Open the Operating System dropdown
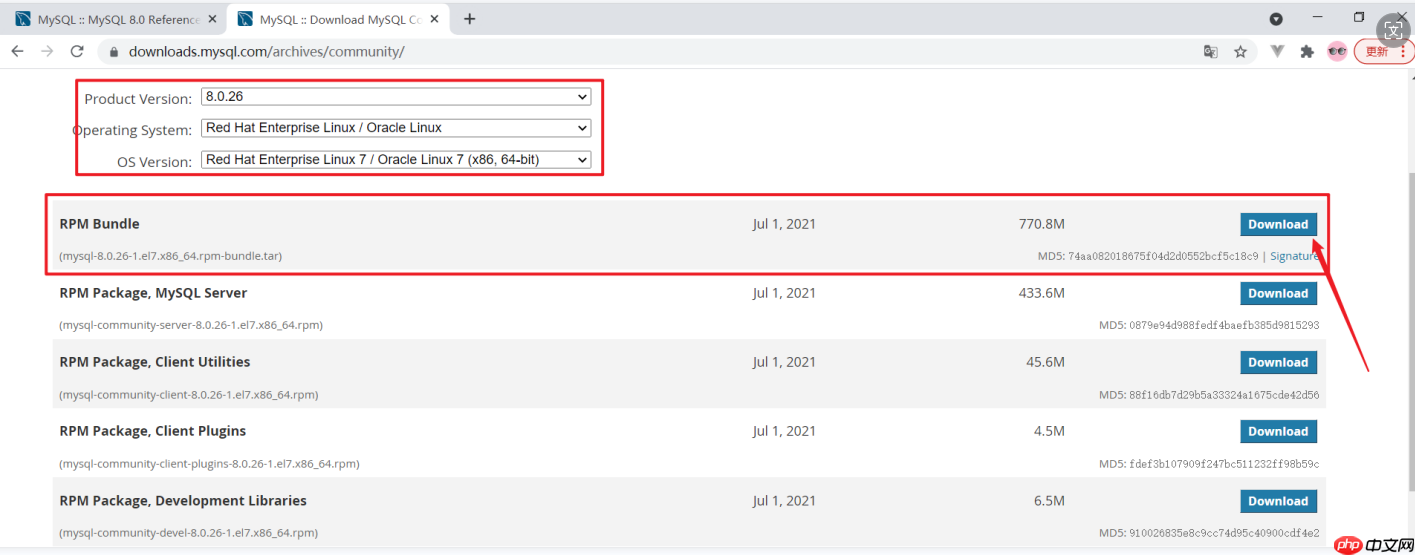The height and width of the screenshot is (555, 1415). [396, 128]
